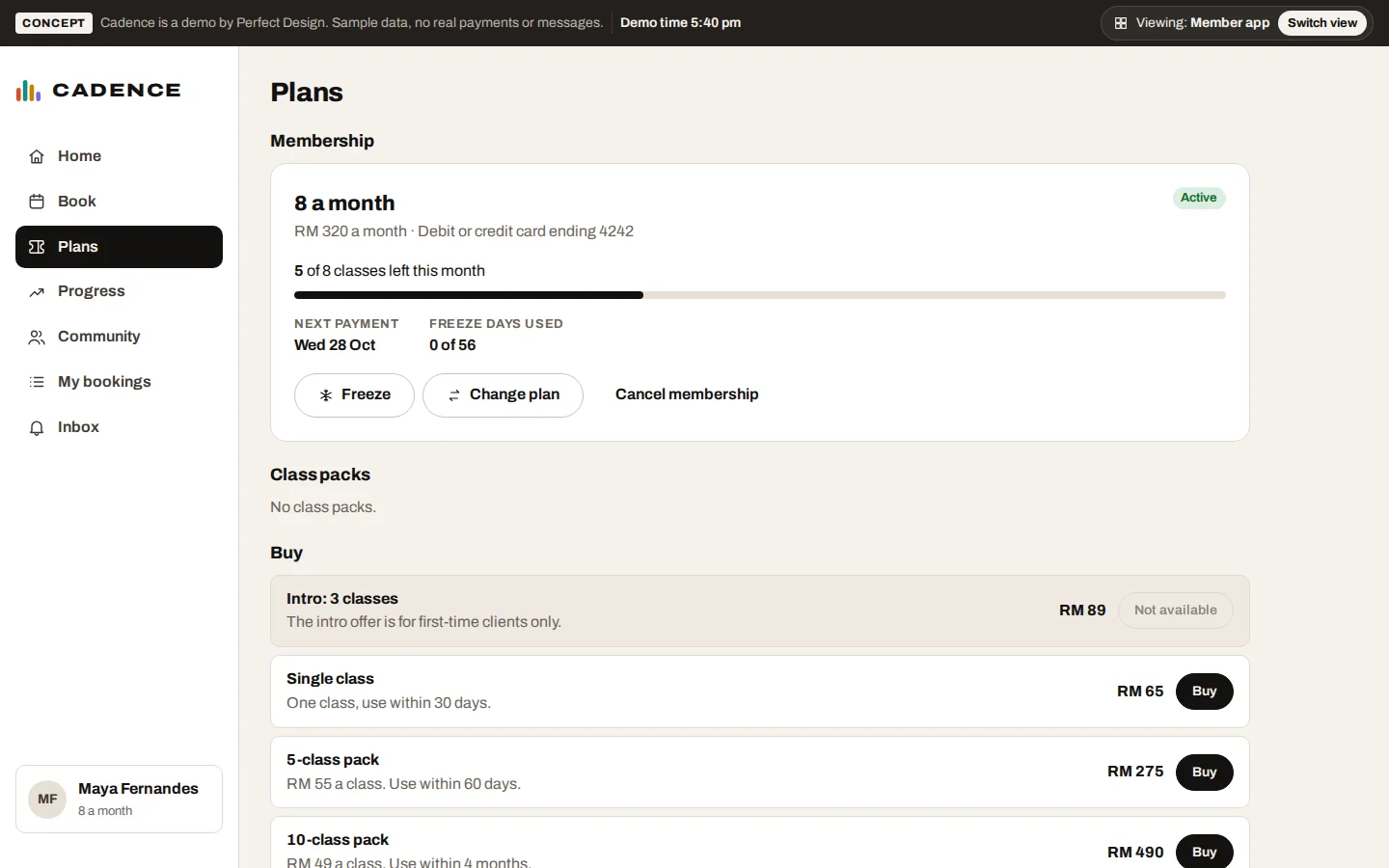Image resolution: width=1389 pixels, height=868 pixels.
Task: Buy the 10-class pack
Action: click(x=1204, y=852)
